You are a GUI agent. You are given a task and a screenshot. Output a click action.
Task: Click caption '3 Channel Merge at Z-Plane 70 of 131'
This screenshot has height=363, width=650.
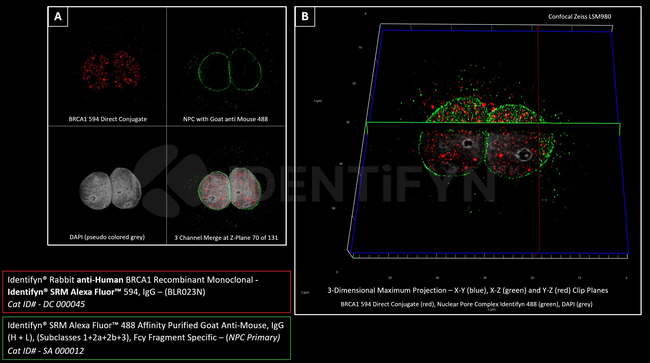[226, 238]
